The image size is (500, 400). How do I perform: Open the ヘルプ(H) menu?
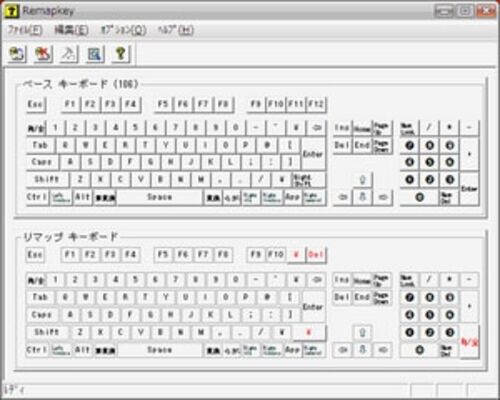[x=175, y=30]
